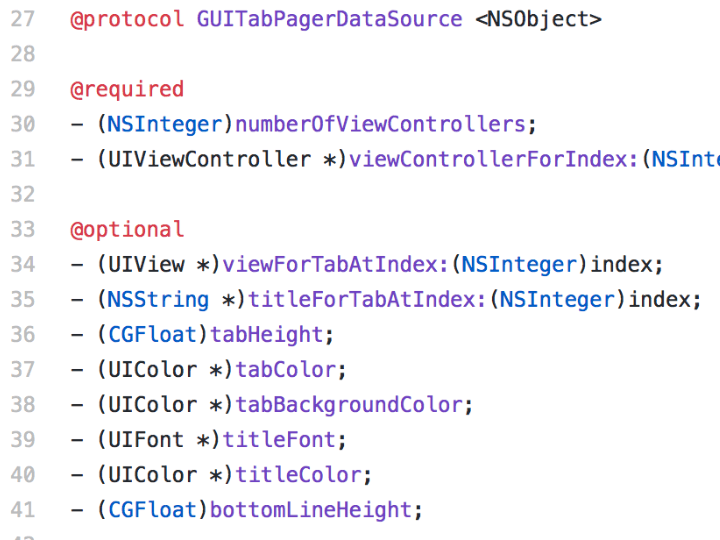
Task: Click line number 31
Action: (22, 160)
